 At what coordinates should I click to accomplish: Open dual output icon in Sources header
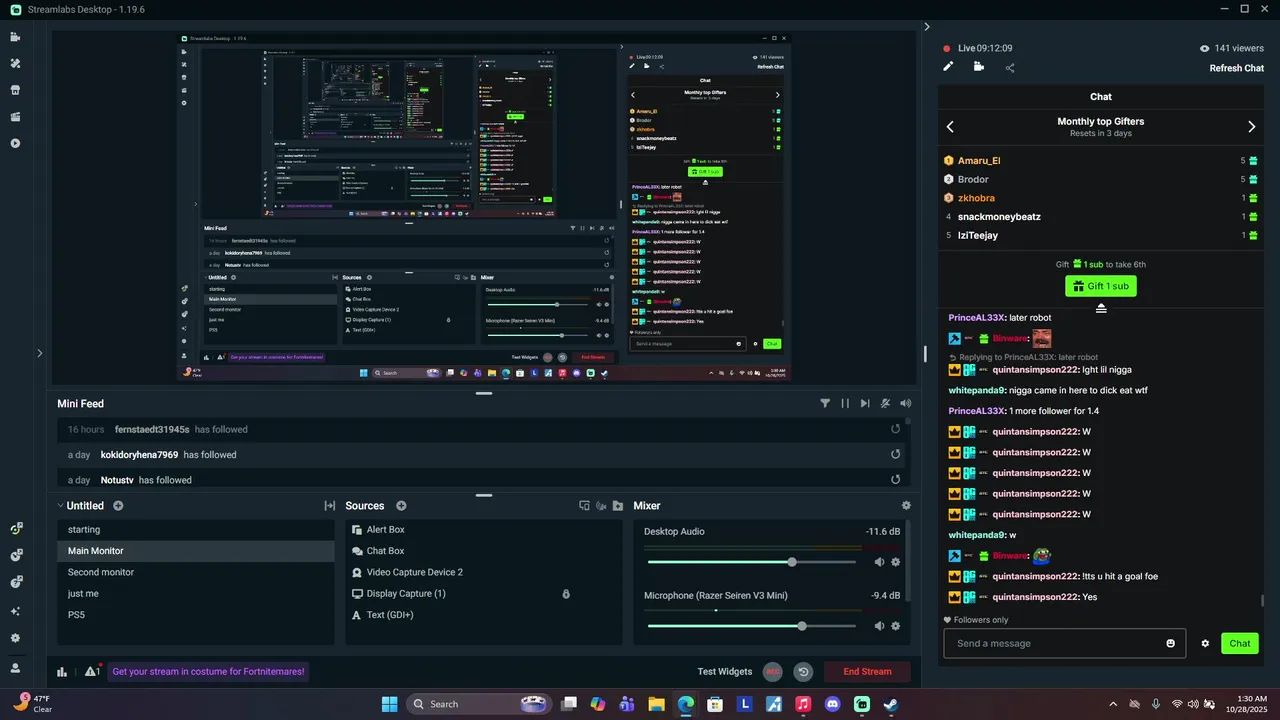pos(584,506)
